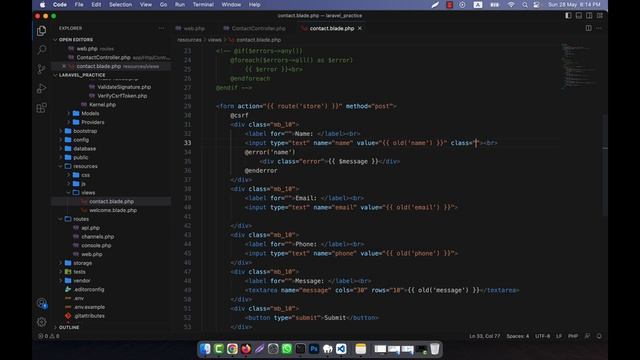
Task: Open the View menu
Action: point(146,5)
